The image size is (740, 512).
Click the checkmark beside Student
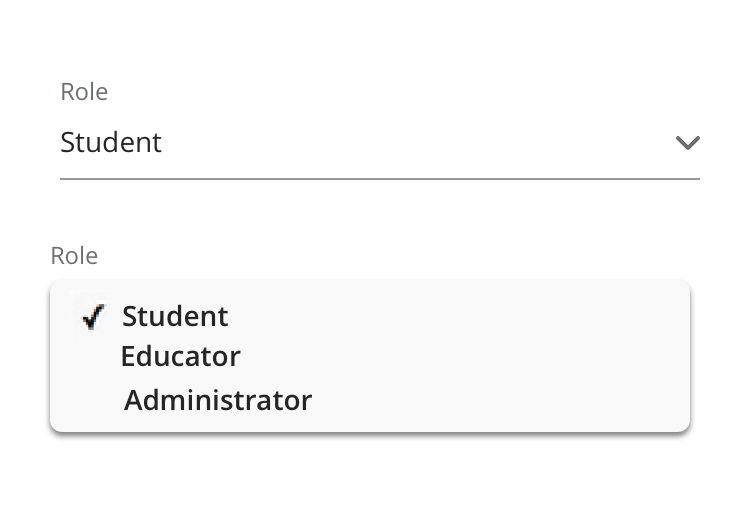point(94,317)
